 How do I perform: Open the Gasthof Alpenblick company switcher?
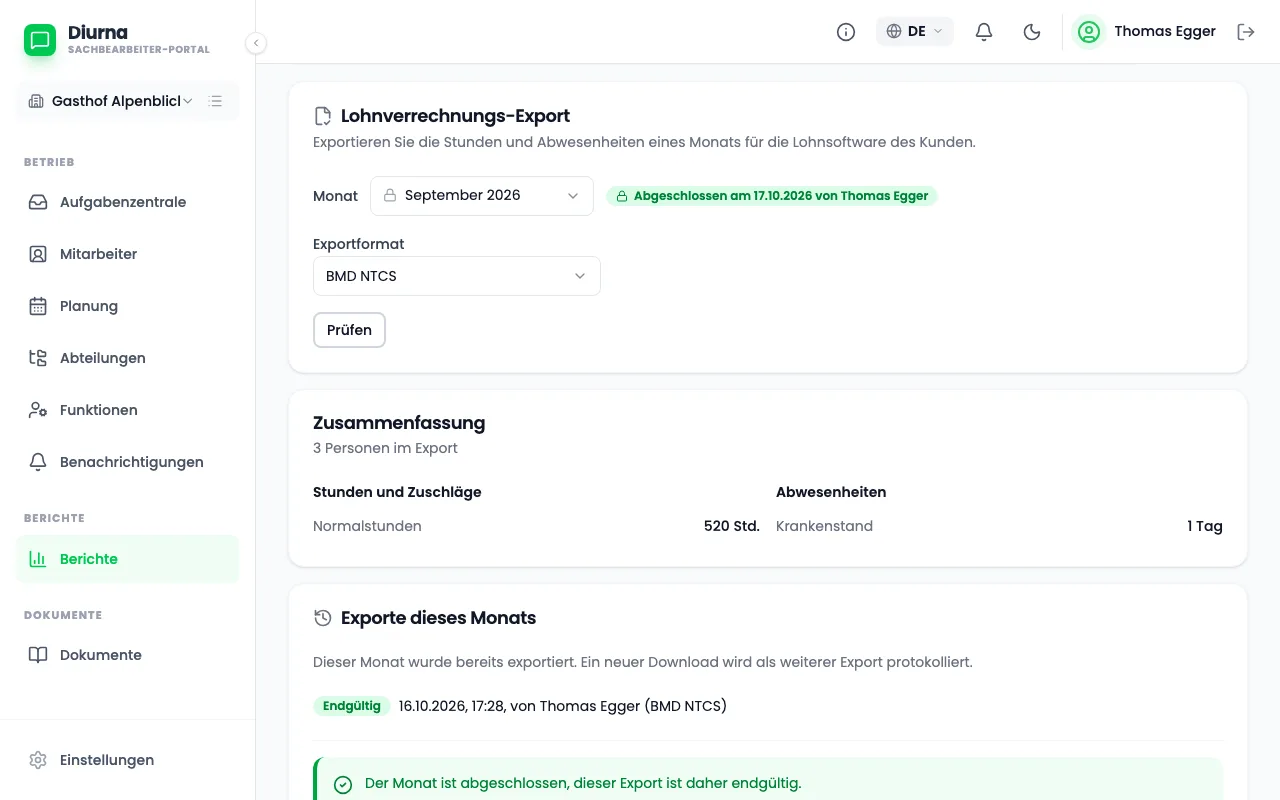pos(111,101)
